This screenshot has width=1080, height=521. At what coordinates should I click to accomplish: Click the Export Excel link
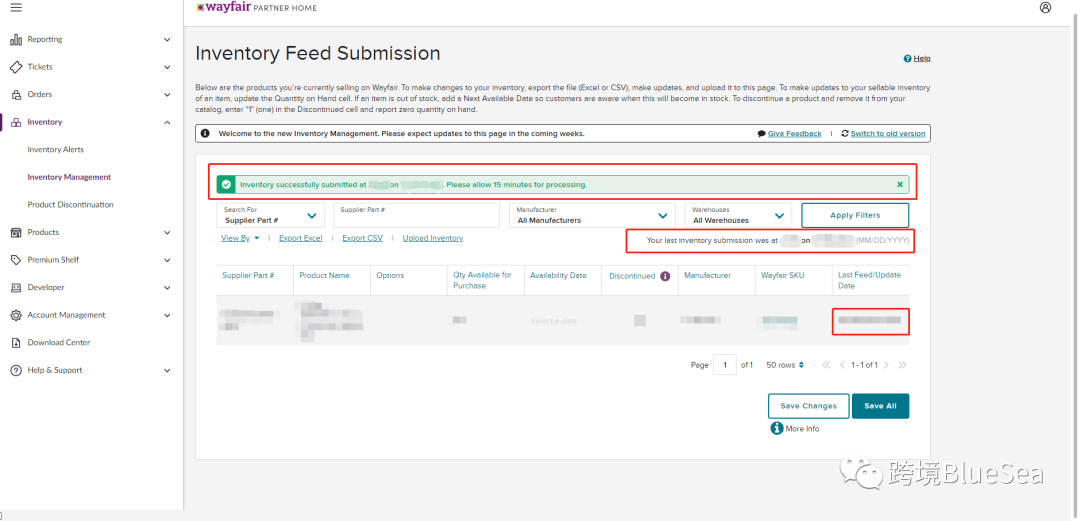(300, 238)
